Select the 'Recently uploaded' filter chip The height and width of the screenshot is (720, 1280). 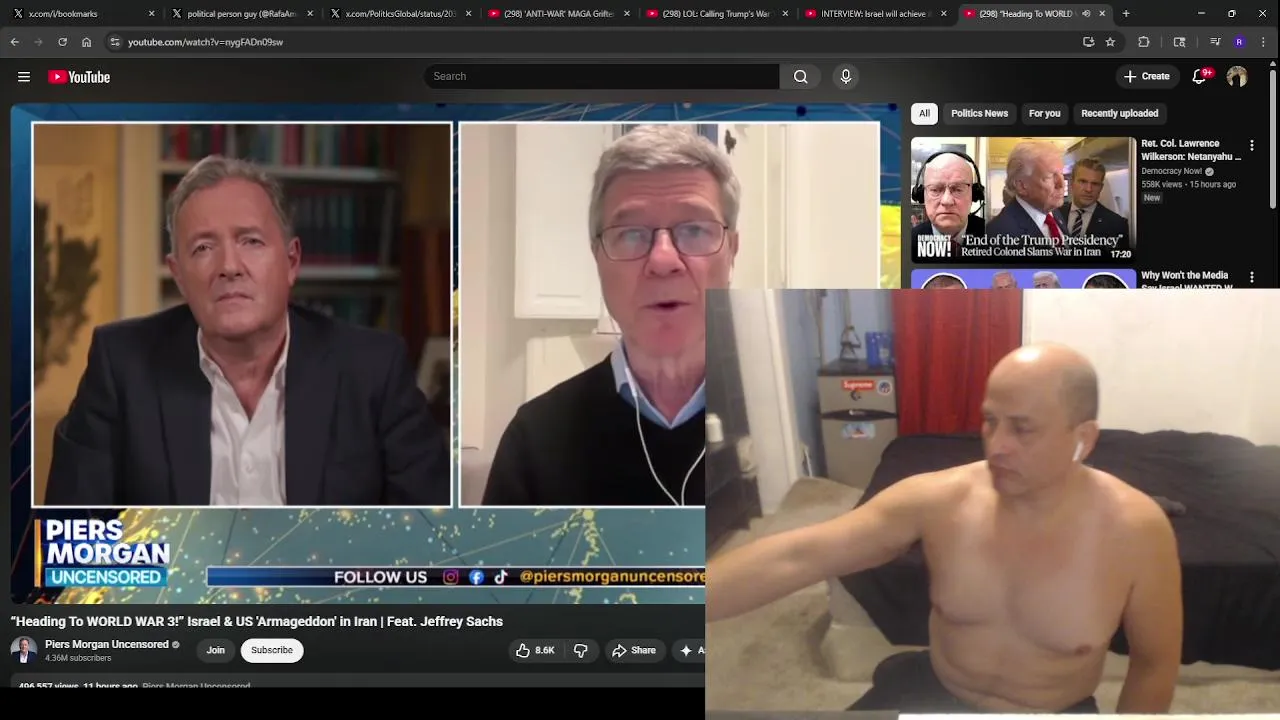click(x=1119, y=113)
